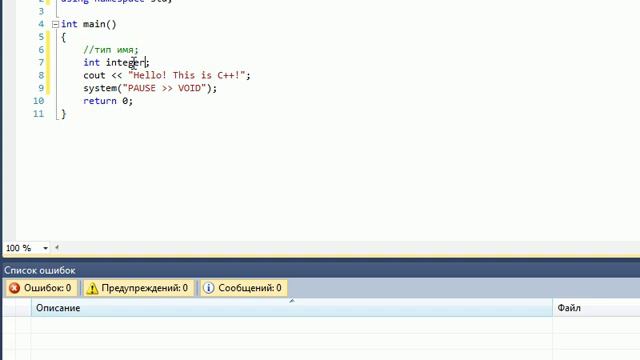Screen dimensions: 640x360
Task: Sort by the Файл column header
Action: pyautogui.click(x=596, y=308)
